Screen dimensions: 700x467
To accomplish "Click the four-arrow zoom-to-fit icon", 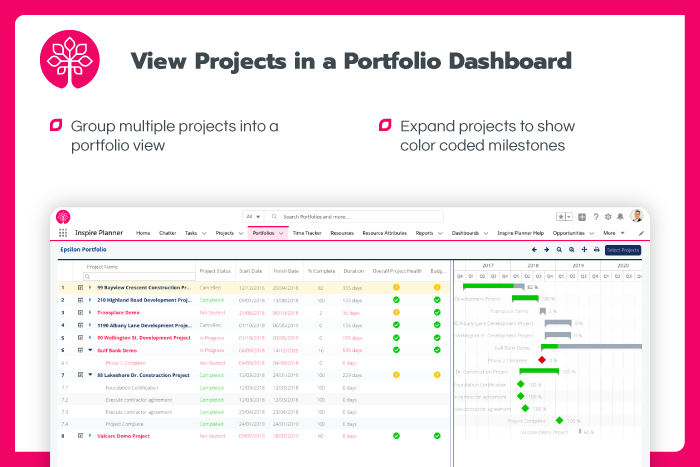I will (x=584, y=250).
